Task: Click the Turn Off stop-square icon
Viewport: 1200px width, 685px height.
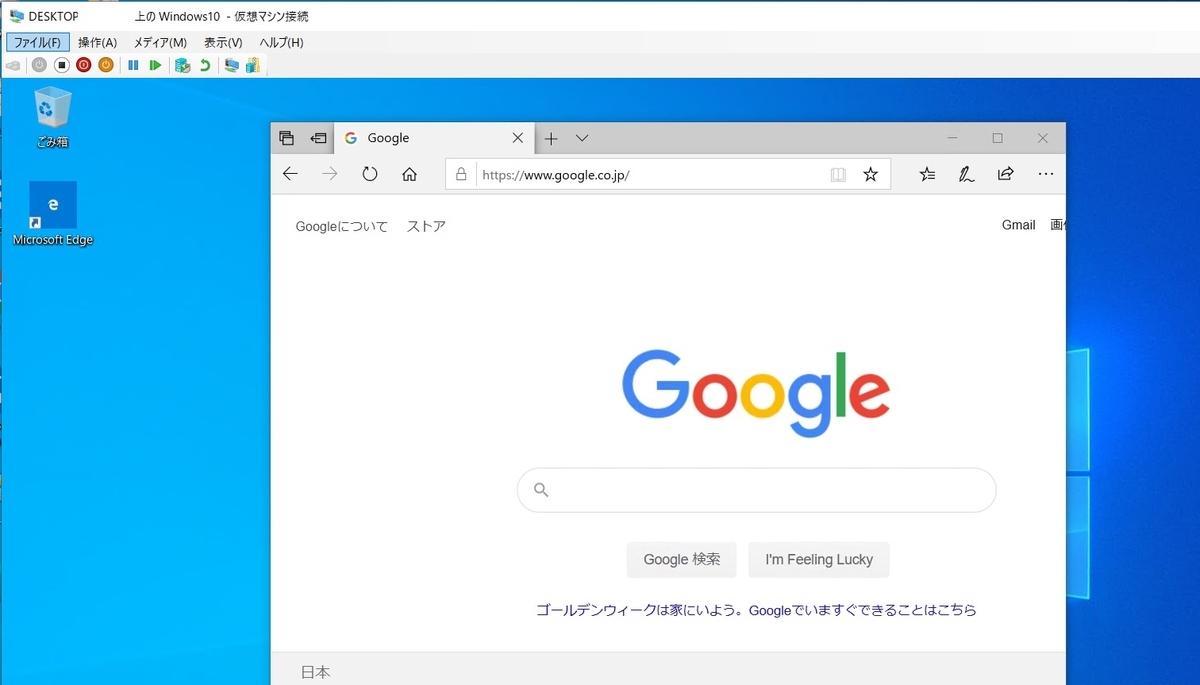Action: [x=61, y=65]
